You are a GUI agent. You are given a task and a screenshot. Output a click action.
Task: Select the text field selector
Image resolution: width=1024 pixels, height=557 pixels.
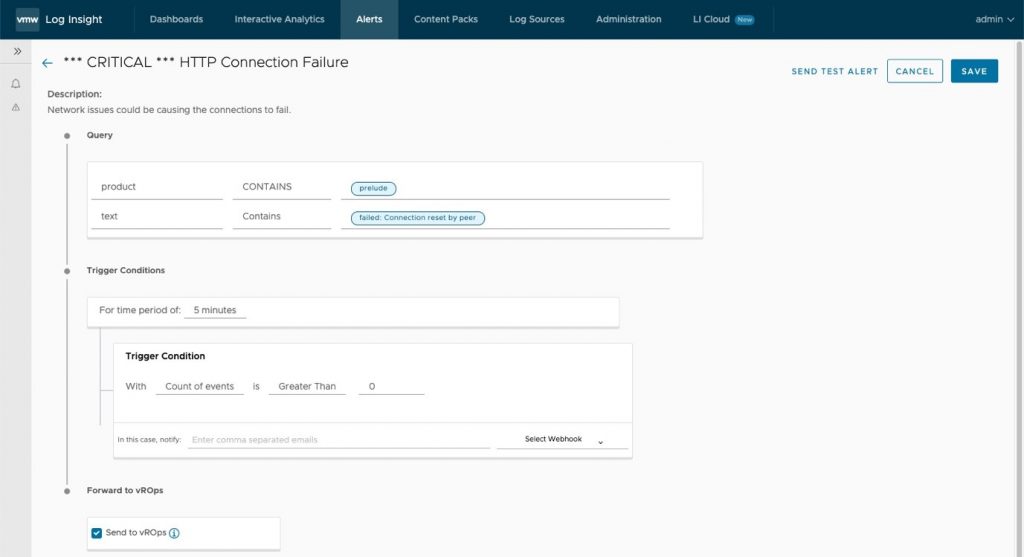(x=157, y=216)
